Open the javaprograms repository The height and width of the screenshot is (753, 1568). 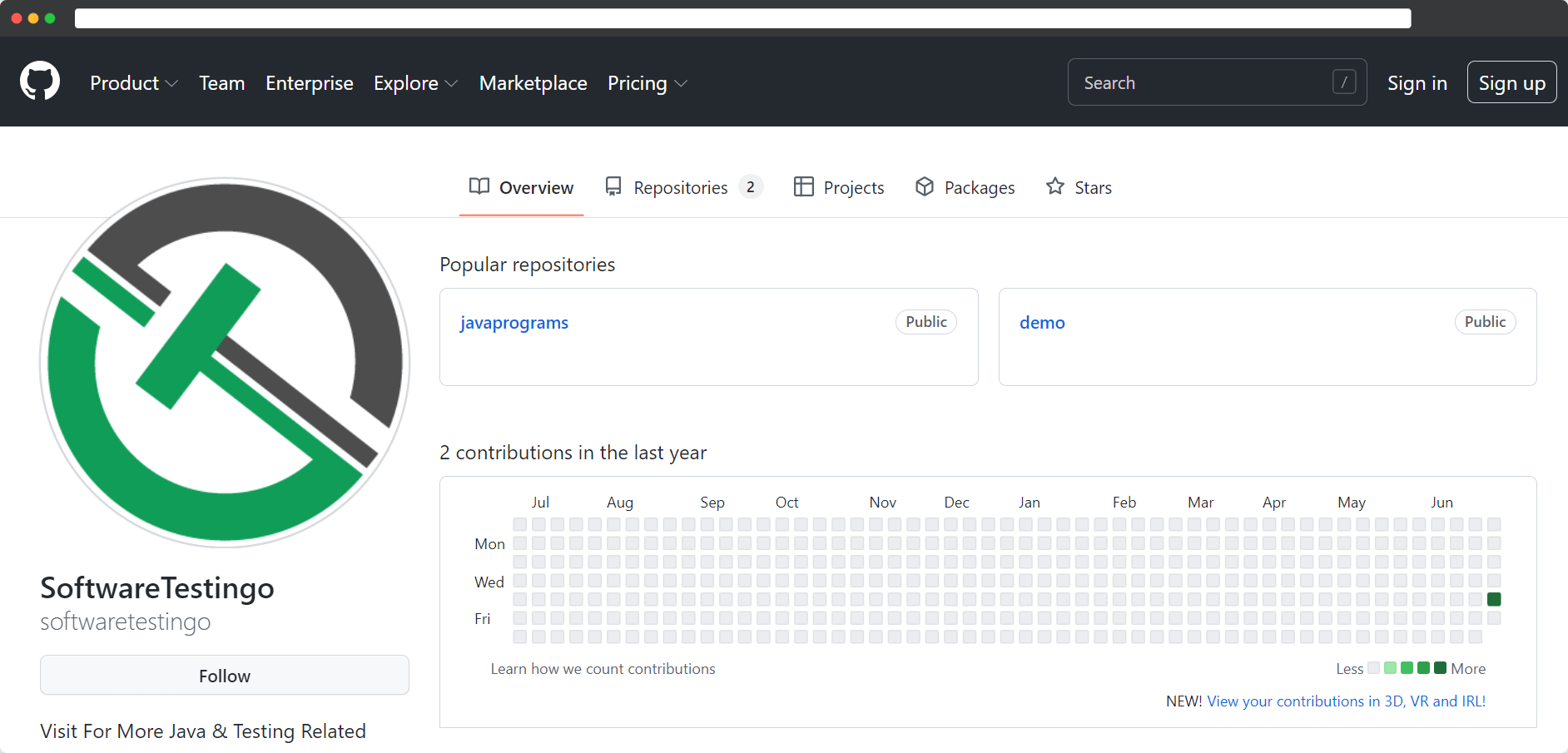(x=514, y=323)
